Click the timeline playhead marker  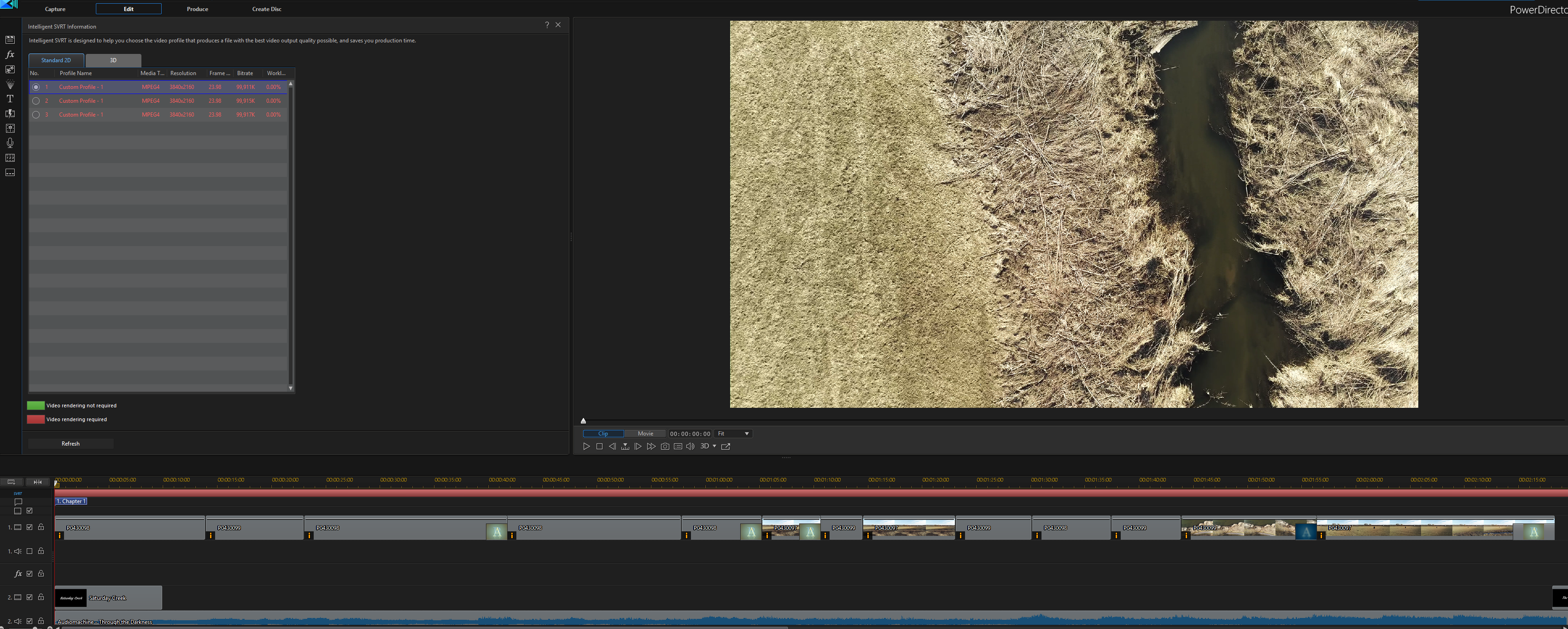(57, 484)
